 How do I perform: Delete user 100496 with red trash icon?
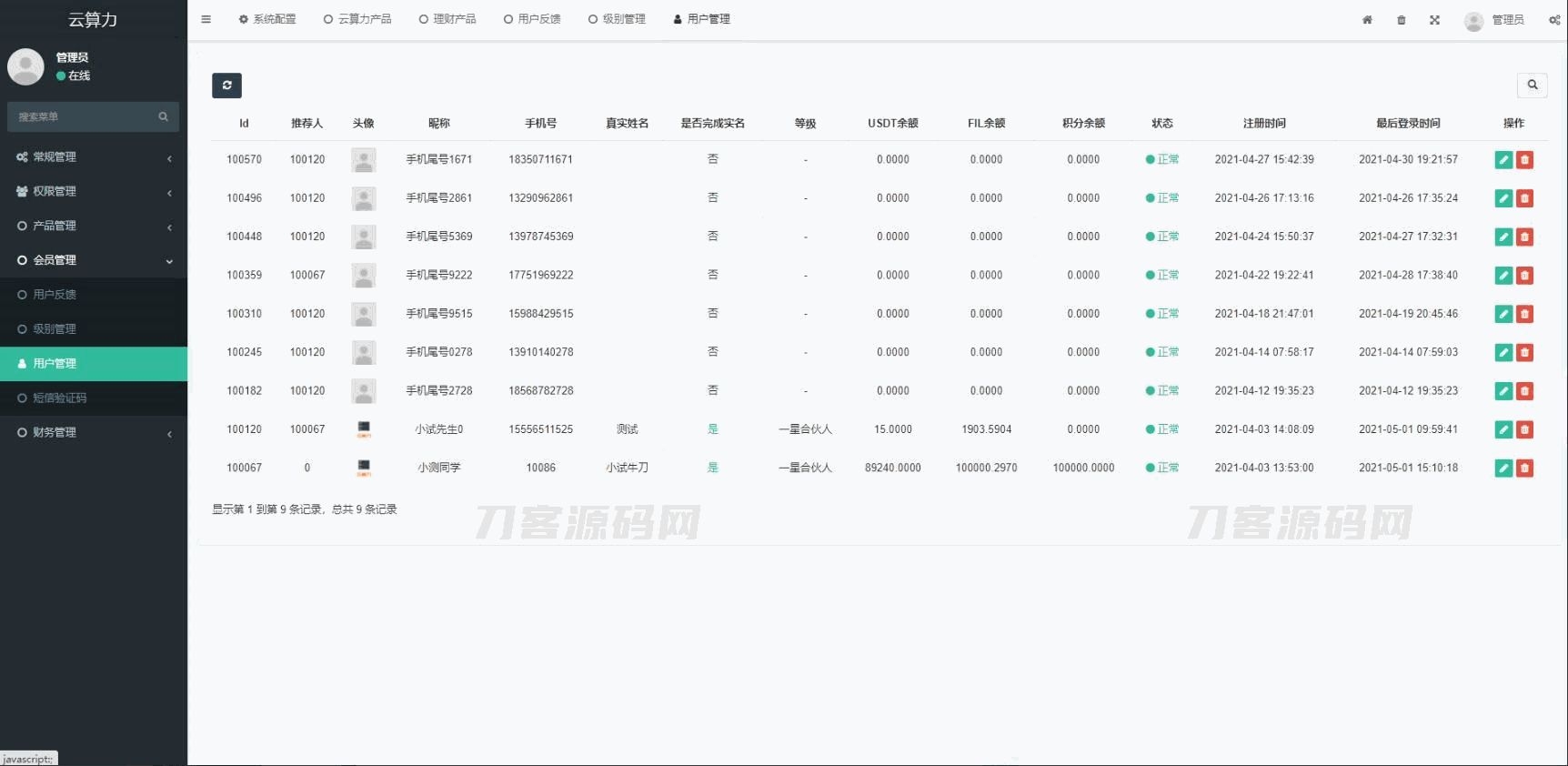(x=1525, y=198)
